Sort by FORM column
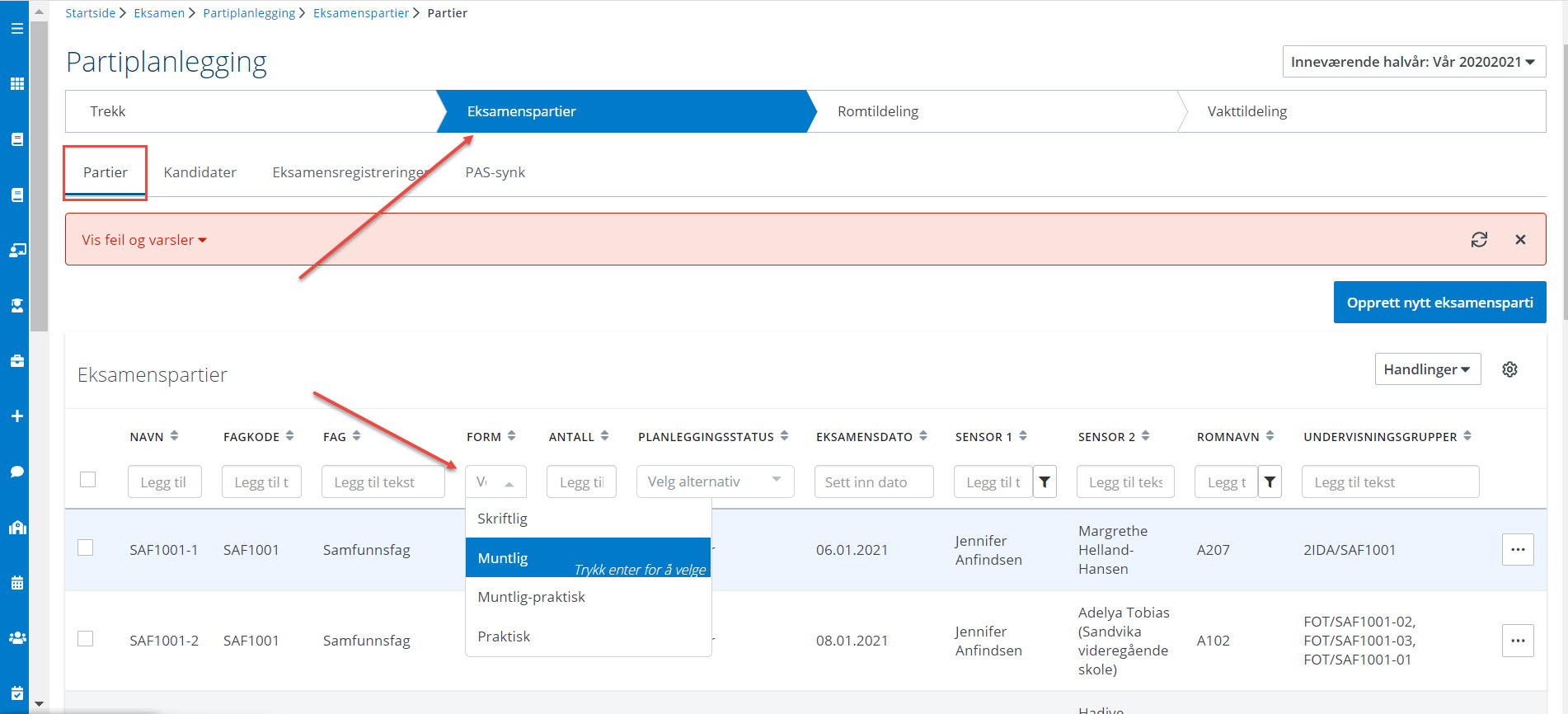This screenshot has height=714, width=1568. pos(511,436)
